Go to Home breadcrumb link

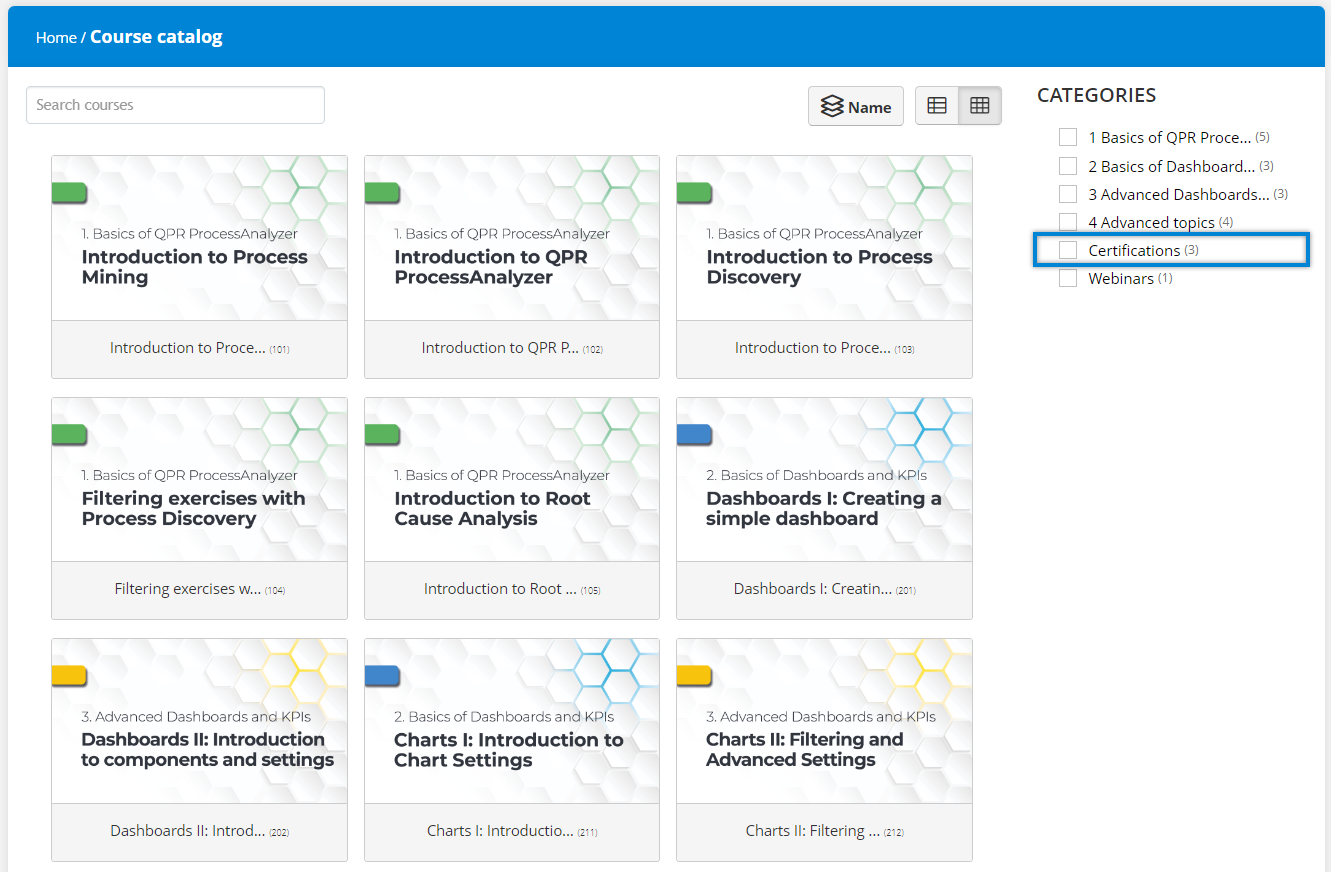[56, 38]
